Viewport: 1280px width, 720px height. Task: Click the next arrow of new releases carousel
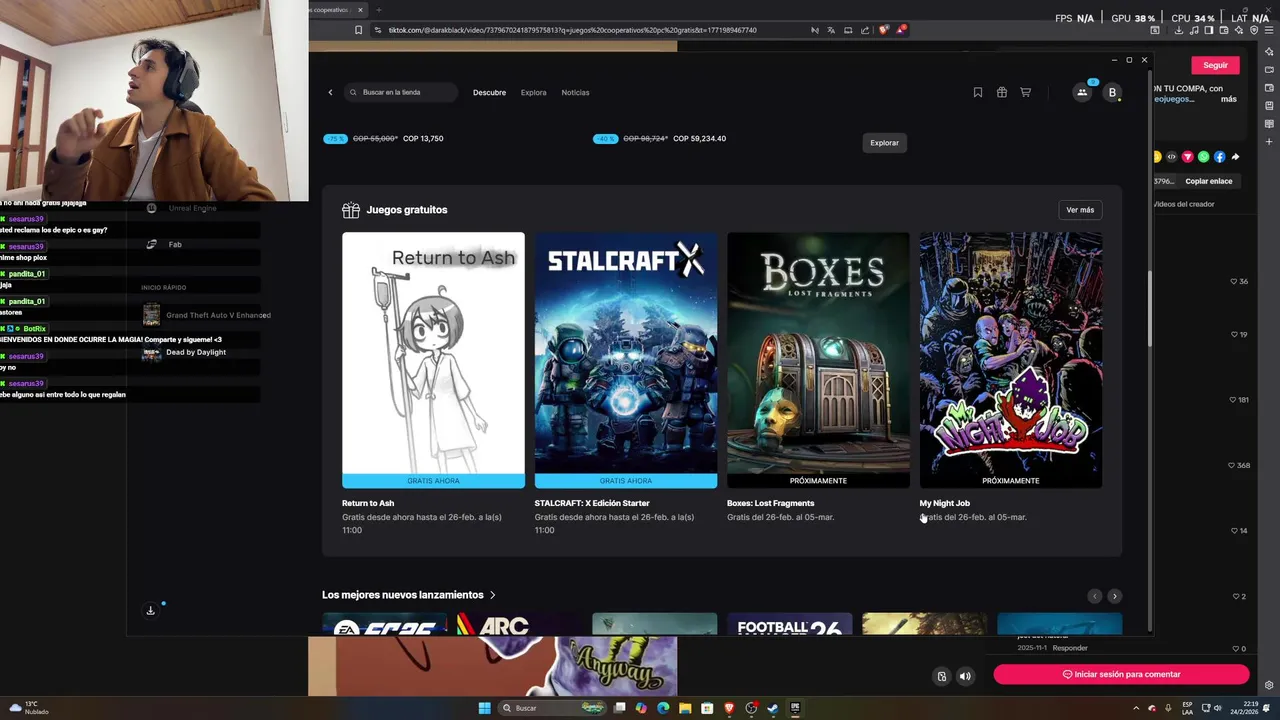click(1114, 596)
